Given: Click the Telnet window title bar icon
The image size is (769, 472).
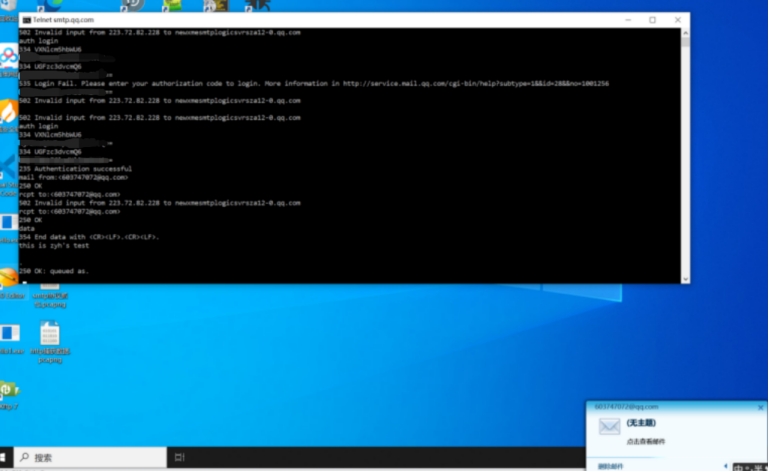Looking at the screenshot, I should [26, 20].
